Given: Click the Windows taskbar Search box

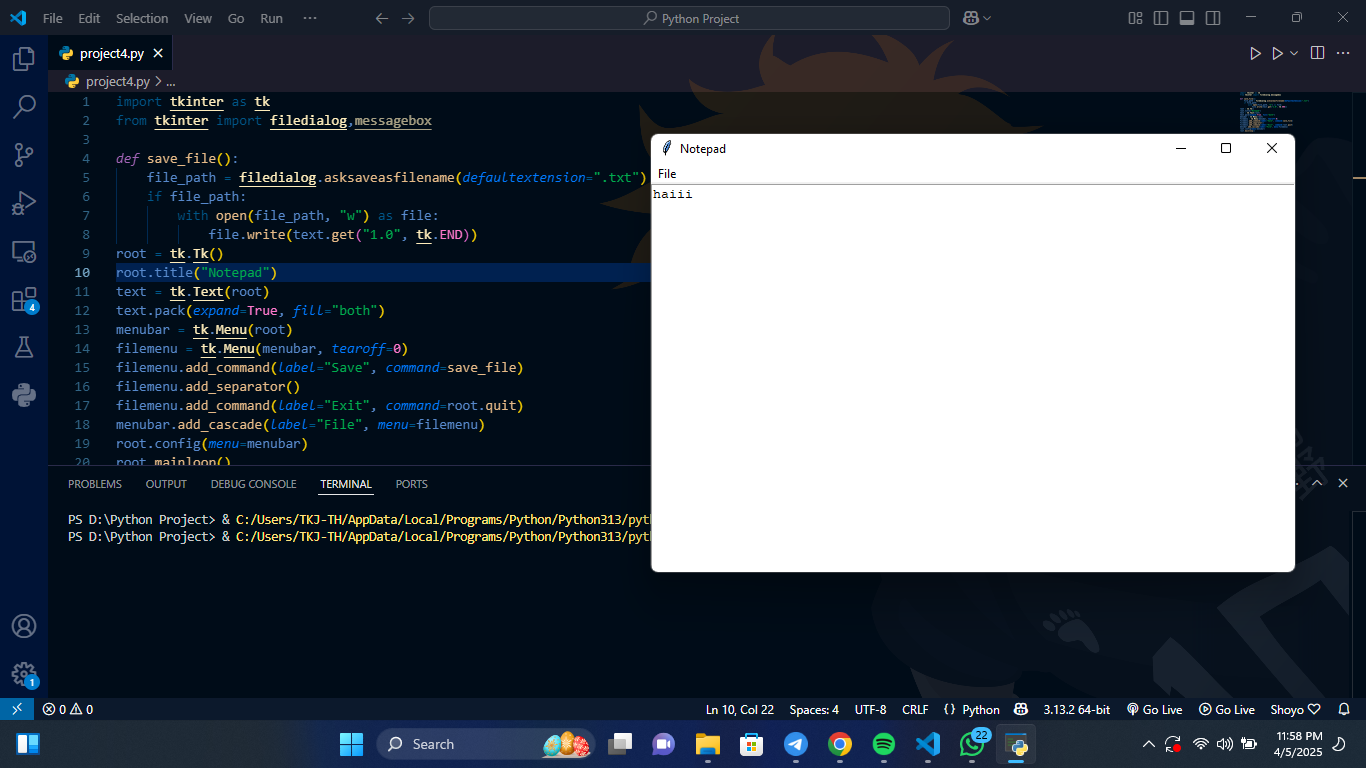Looking at the screenshot, I should pos(486,744).
